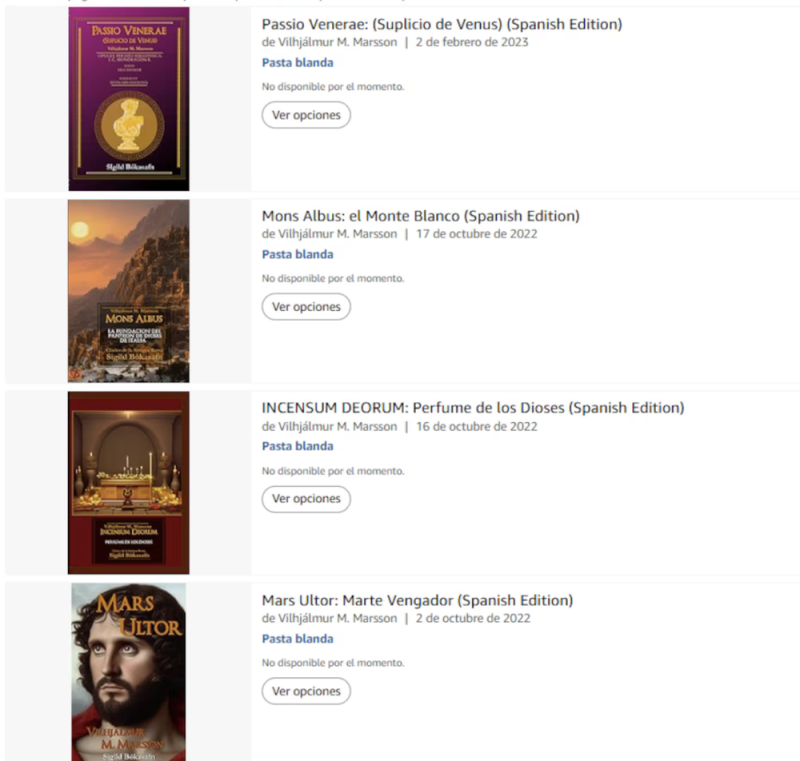
Task: Select Pasta blanda format for Incensum Deorum
Action: pos(297,446)
